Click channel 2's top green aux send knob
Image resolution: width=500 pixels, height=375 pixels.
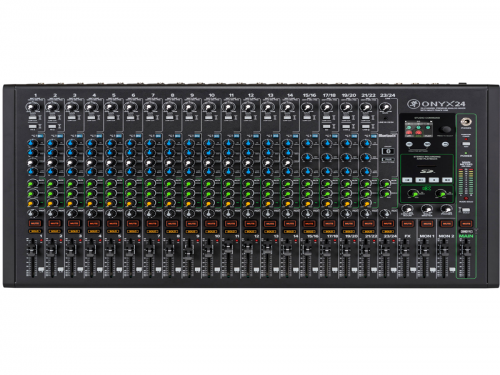[x=52, y=184]
